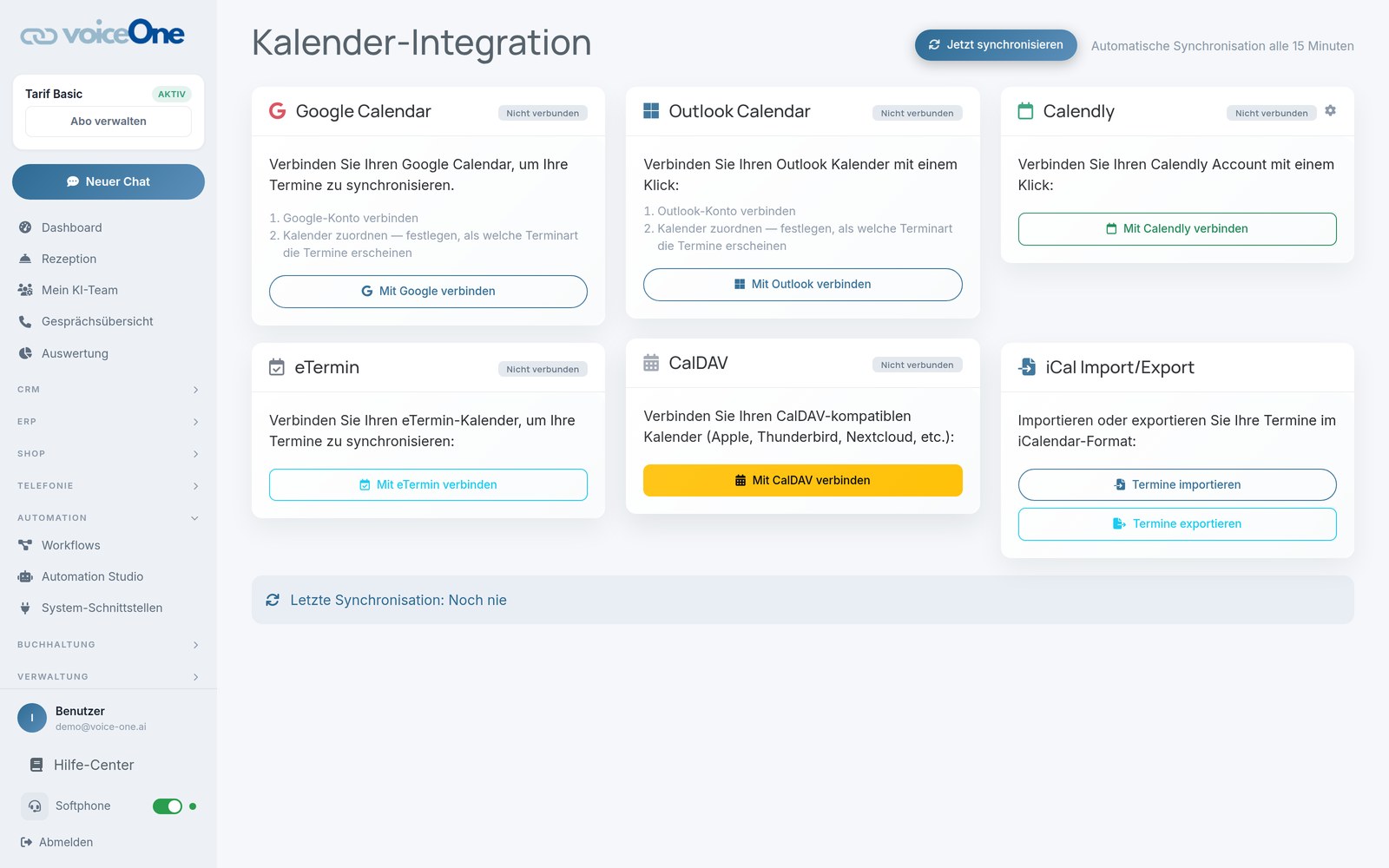Click the 'Tarif Basic' label

point(54,94)
